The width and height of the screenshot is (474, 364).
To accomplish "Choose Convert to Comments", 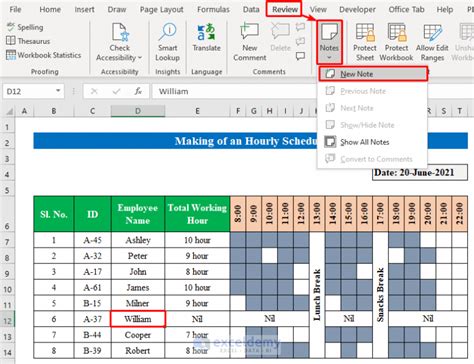I will (372, 159).
